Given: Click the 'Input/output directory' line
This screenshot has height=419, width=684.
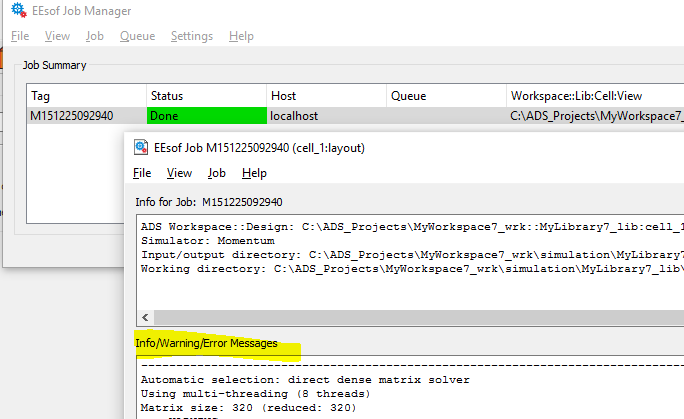Looking at the screenshot, I should 412,255.
